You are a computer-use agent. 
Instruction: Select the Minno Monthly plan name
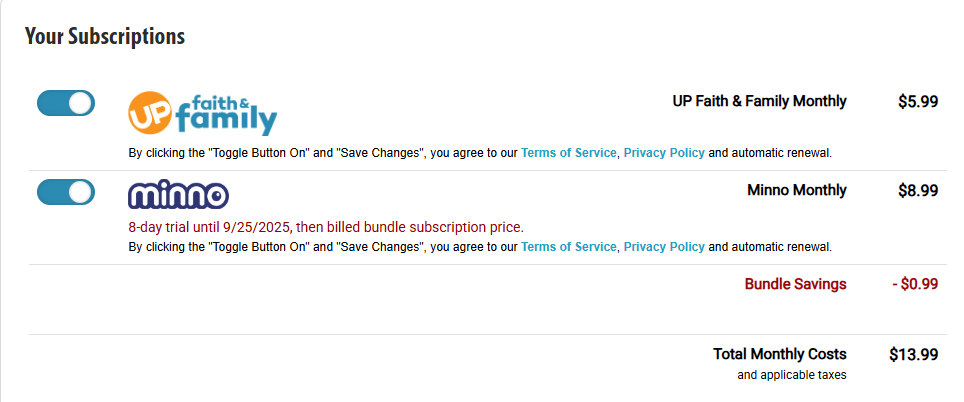(796, 190)
